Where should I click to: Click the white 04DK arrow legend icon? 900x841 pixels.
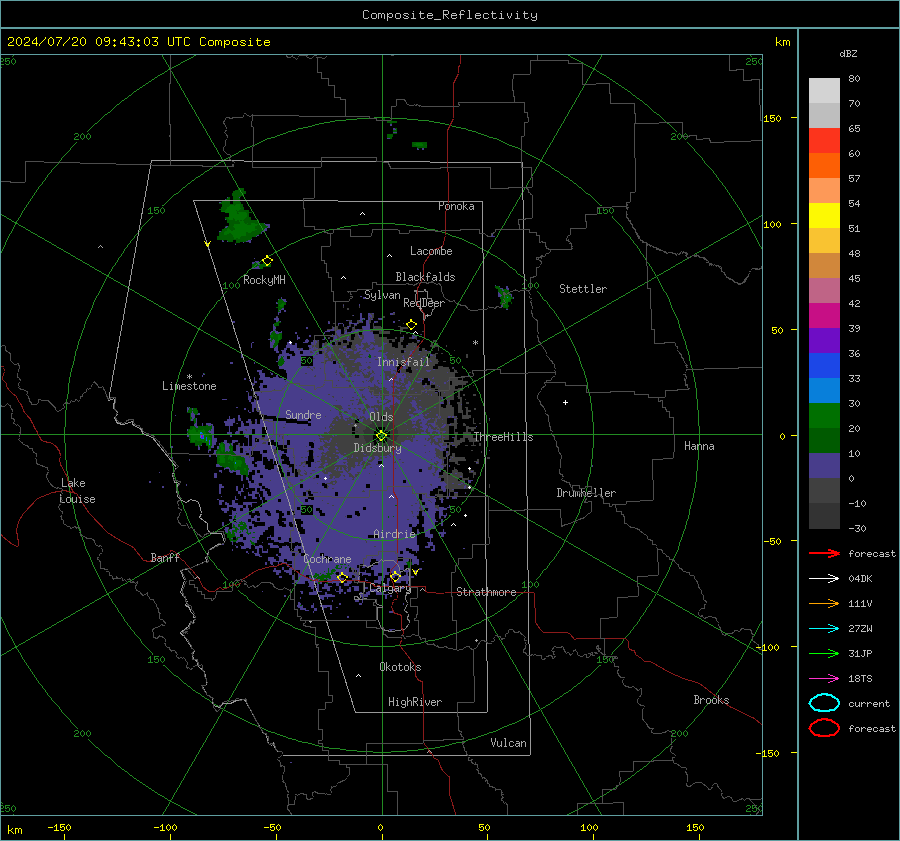824,579
